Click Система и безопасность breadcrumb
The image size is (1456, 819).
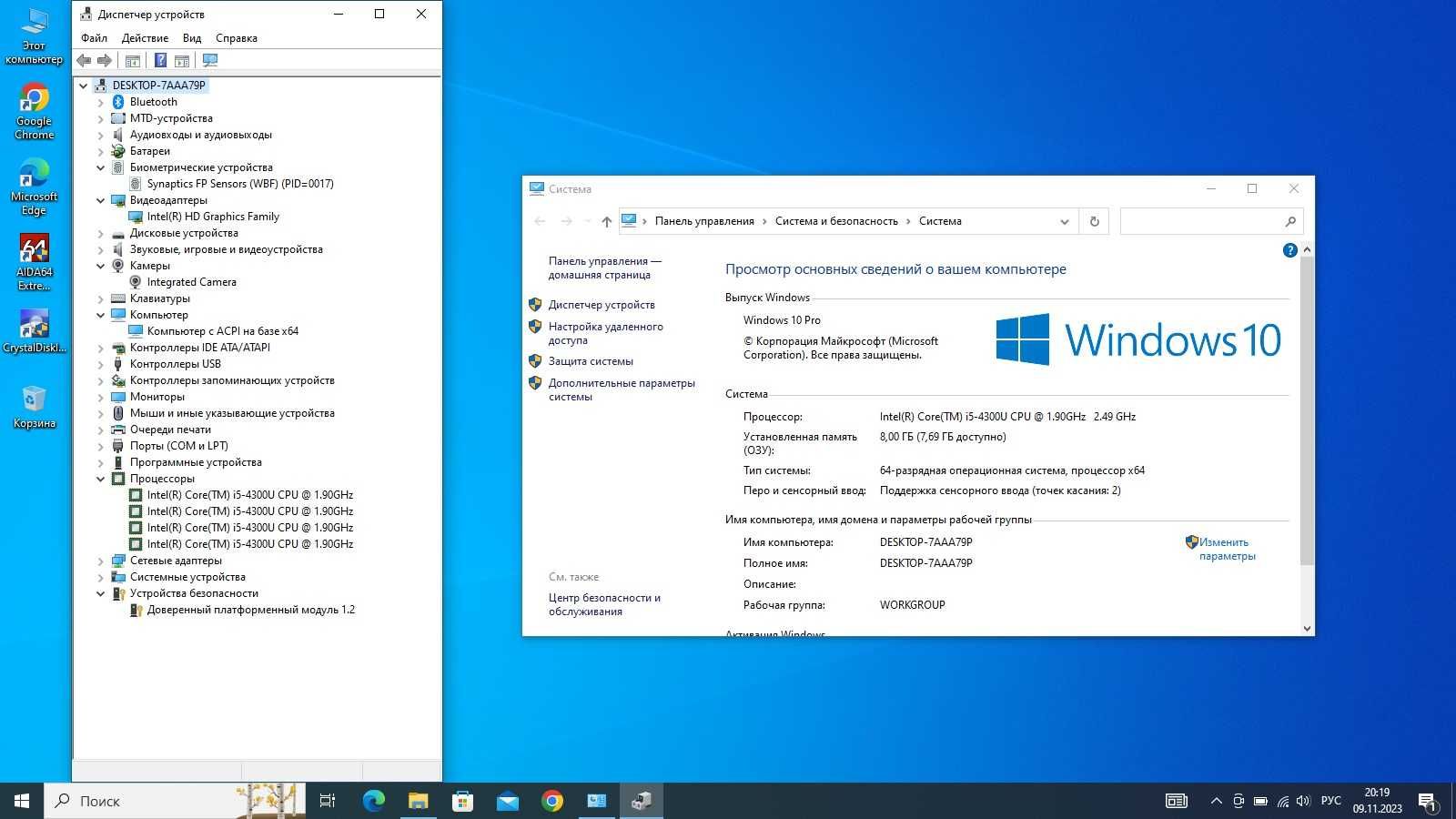(836, 221)
